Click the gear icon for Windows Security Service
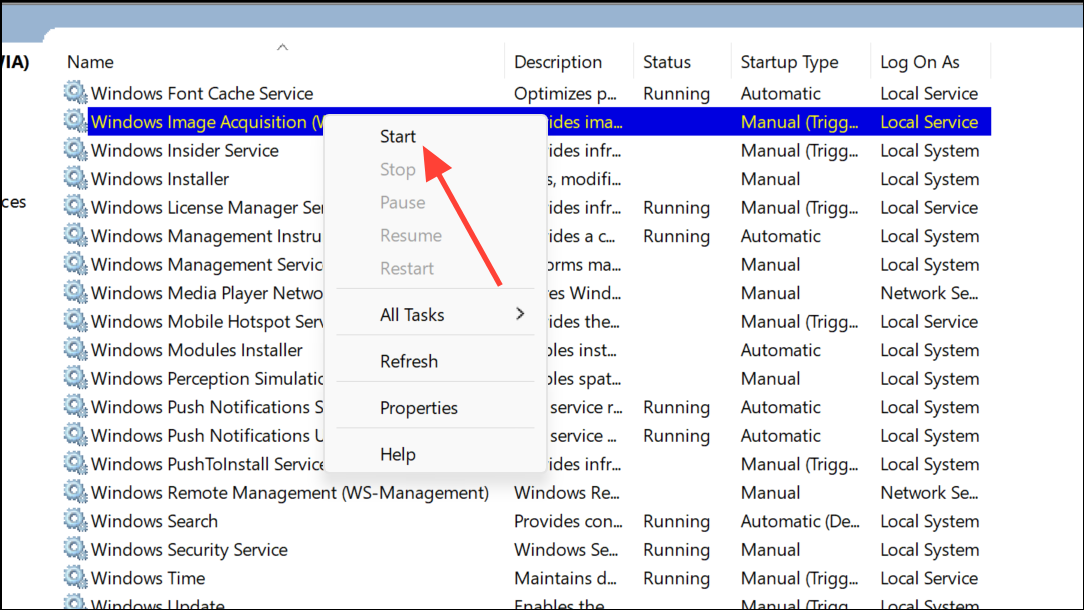The image size is (1084, 610). click(75, 548)
